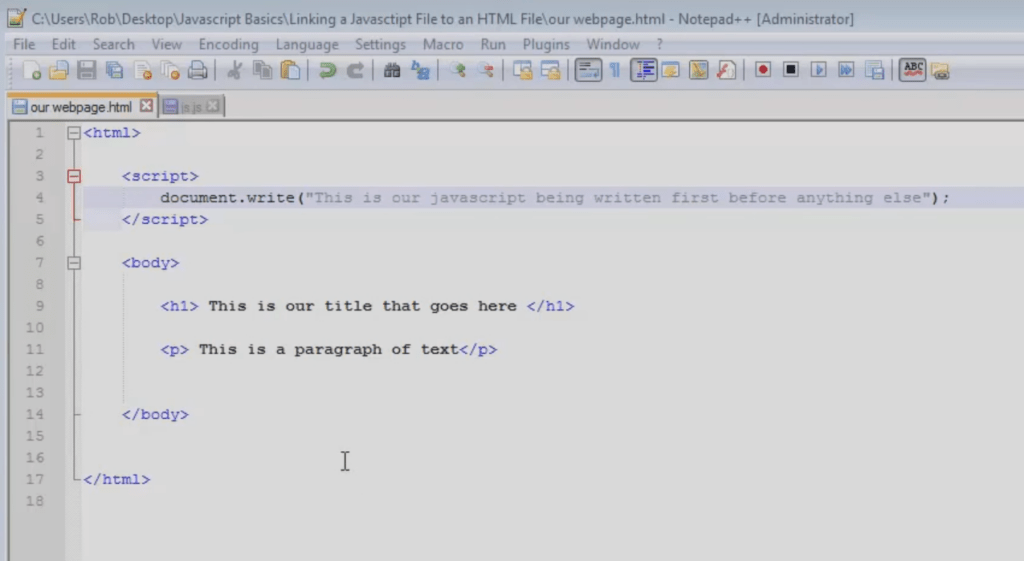Open the Macro menu
The width and height of the screenshot is (1024, 561).
(443, 44)
